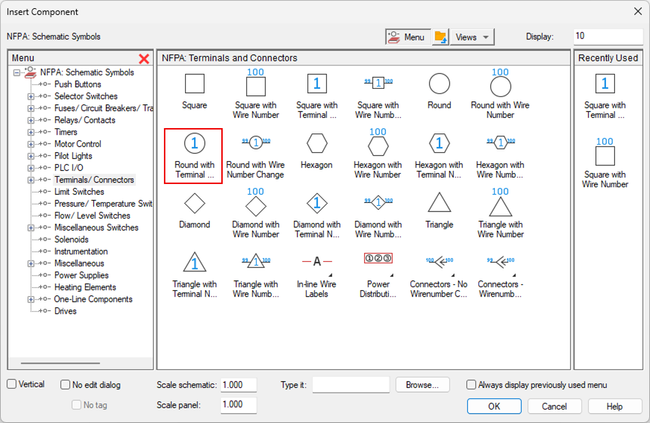Click the menu tree horizontal scrollbar
Viewport: 650px width, 423px height.
tap(61, 363)
